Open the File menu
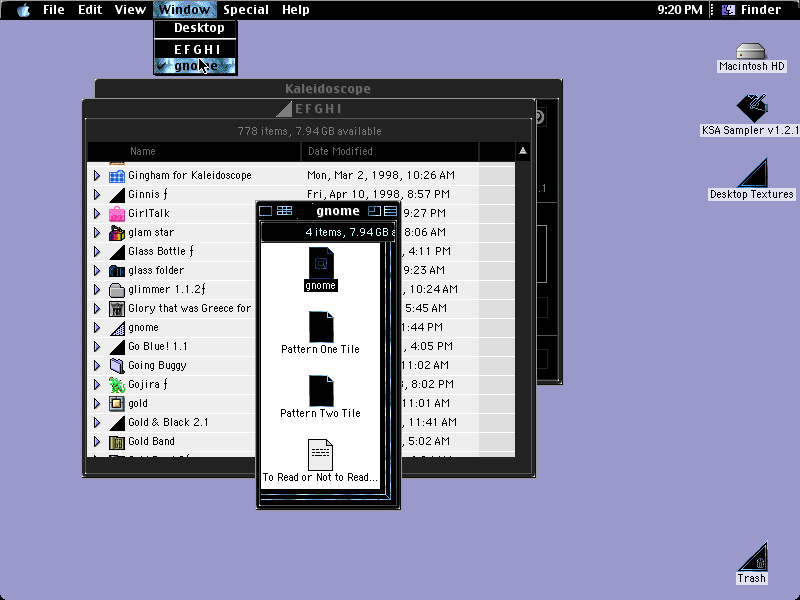The width and height of the screenshot is (800, 600). [54, 10]
